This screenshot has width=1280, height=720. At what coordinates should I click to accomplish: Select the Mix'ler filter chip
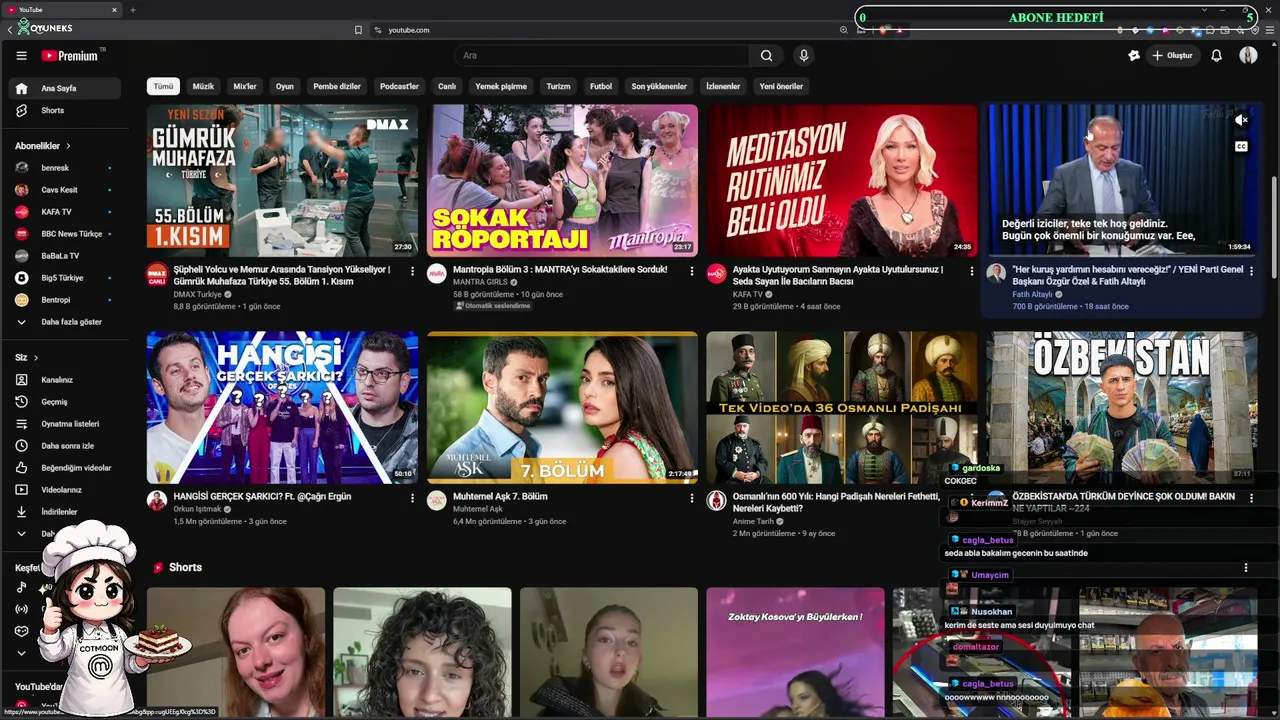coord(245,86)
